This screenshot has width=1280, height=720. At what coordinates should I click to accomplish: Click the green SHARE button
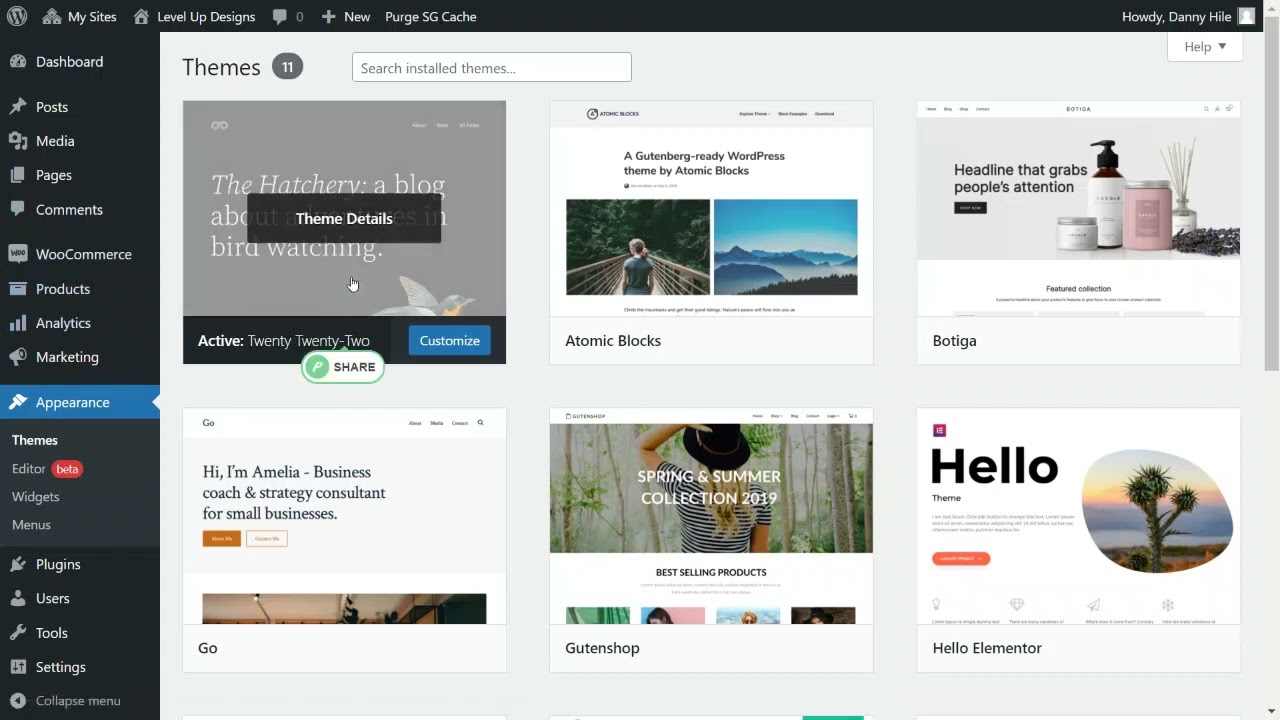(x=343, y=367)
